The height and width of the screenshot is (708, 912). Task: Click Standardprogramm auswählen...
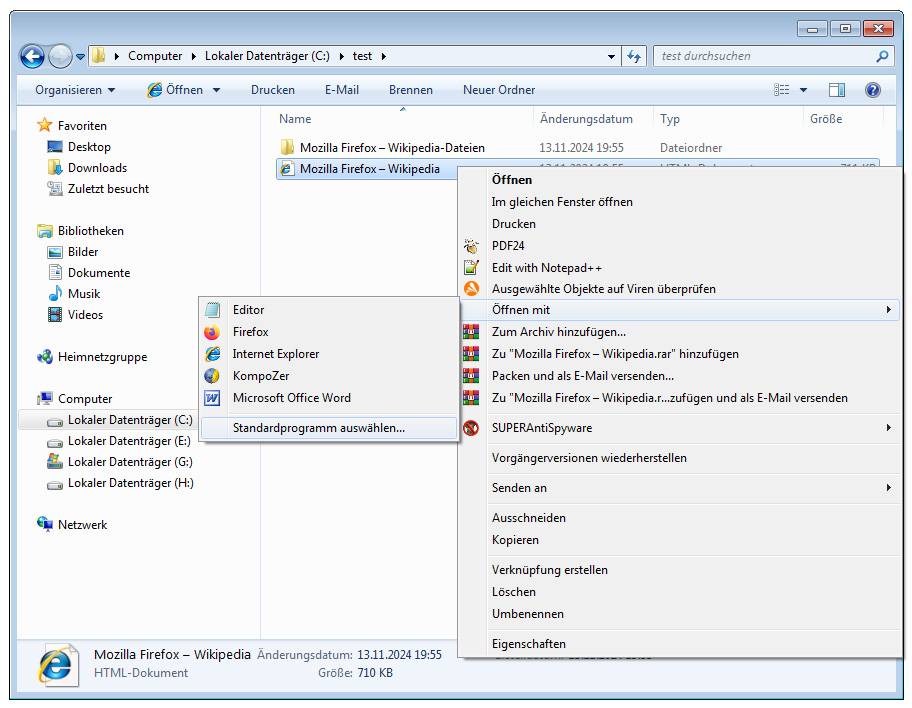pos(318,428)
